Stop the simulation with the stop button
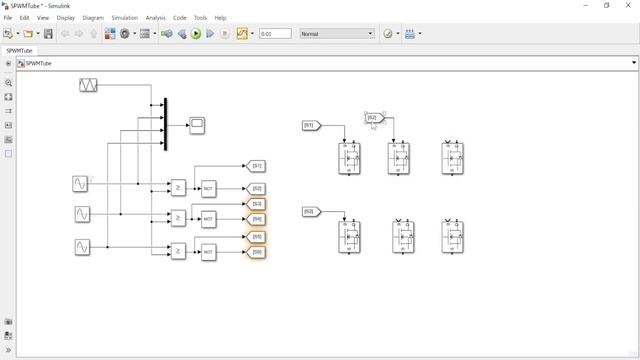Viewport: 640px width, 360px height. coord(224,33)
